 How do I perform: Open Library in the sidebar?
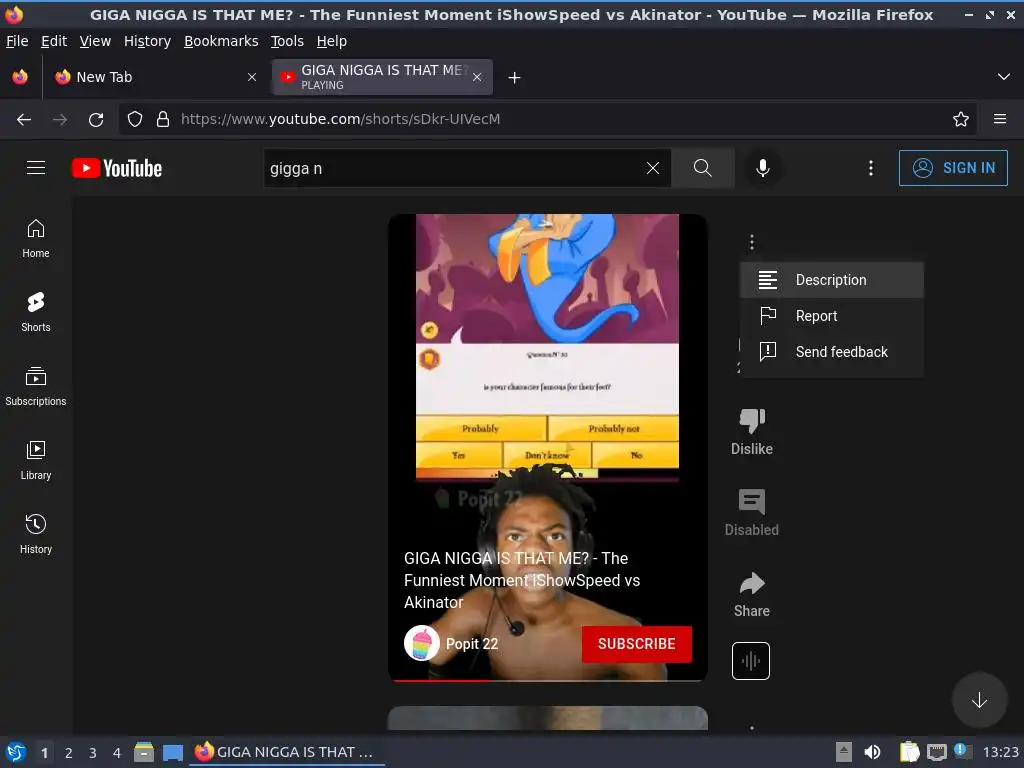(x=36, y=460)
